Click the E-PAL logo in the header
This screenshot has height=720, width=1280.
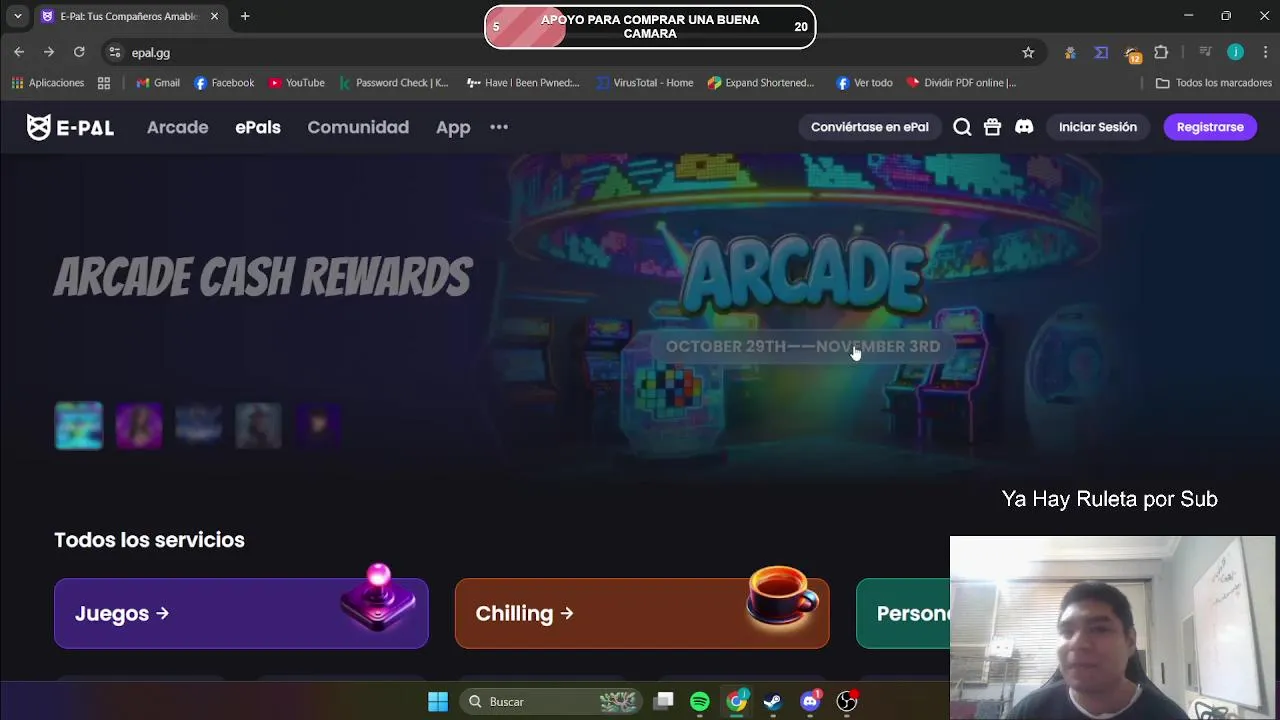click(x=70, y=127)
